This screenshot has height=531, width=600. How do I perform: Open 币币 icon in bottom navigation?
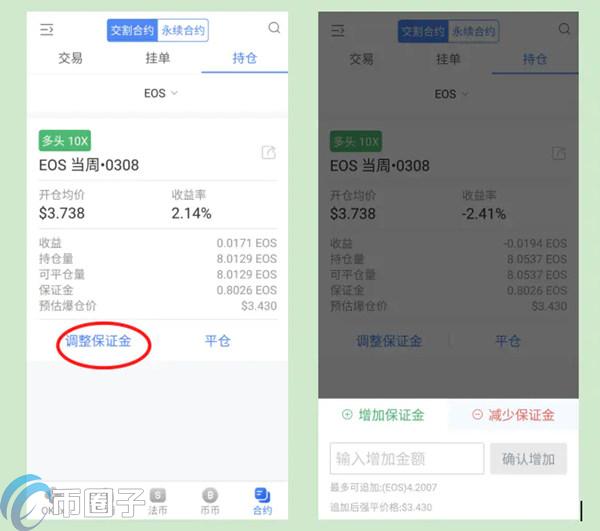[x=210, y=501]
